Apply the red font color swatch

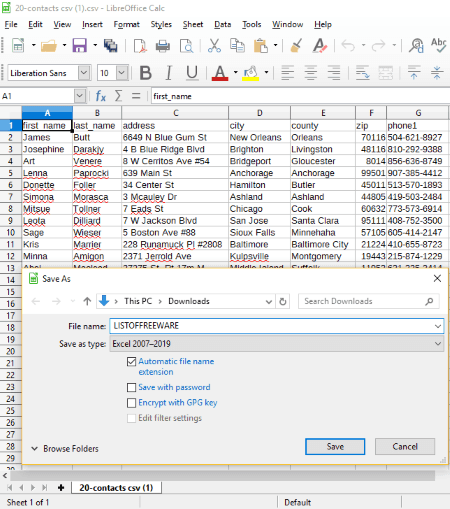click(x=220, y=73)
